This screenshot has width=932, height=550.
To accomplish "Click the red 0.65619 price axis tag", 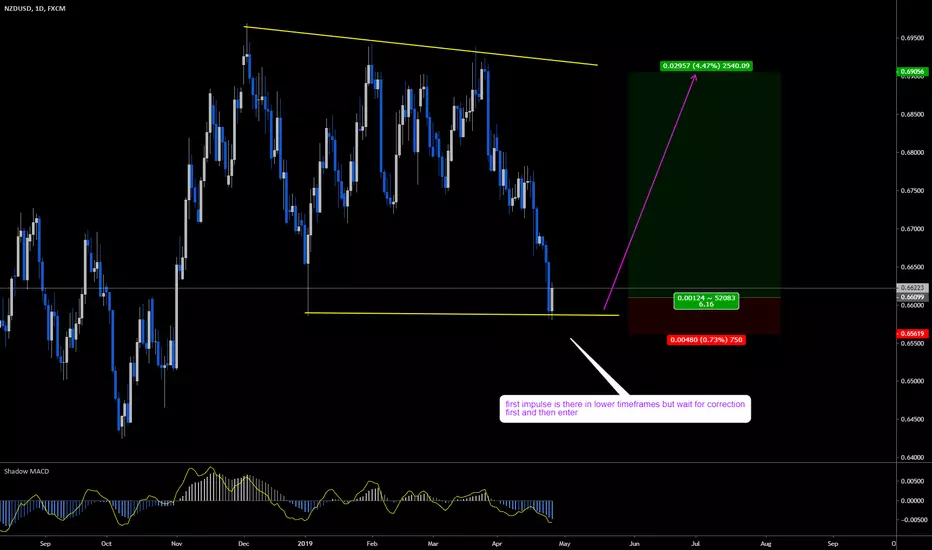I will tap(913, 334).
